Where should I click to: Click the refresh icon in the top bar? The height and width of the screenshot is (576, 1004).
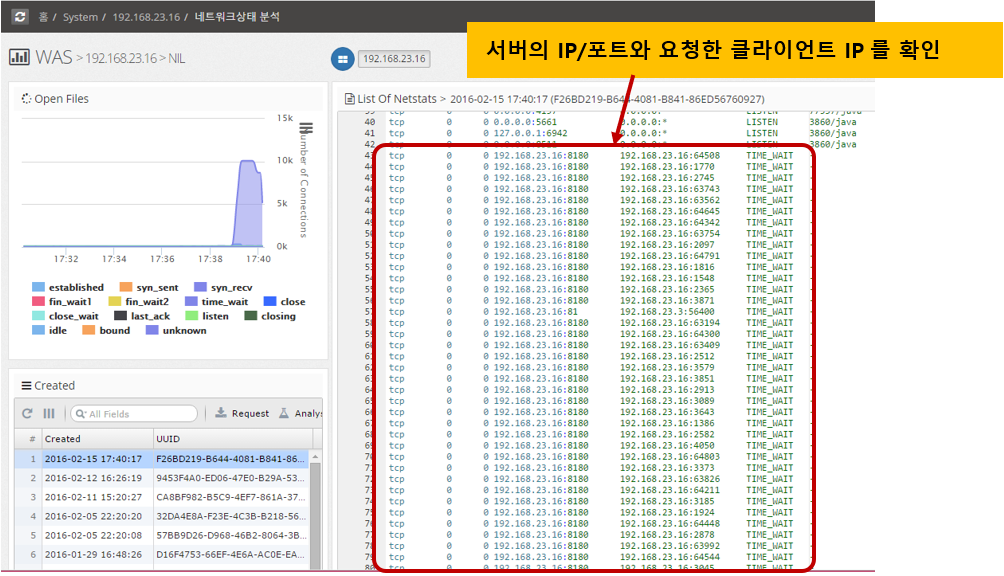tap(20, 17)
